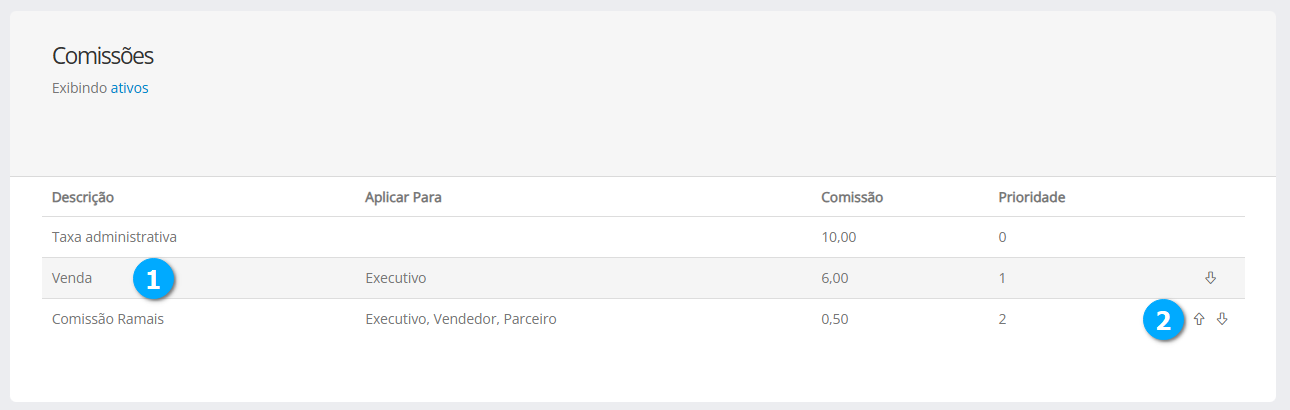Click the Comissões page heading
The image size is (1290, 410).
pyautogui.click(x=102, y=56)
